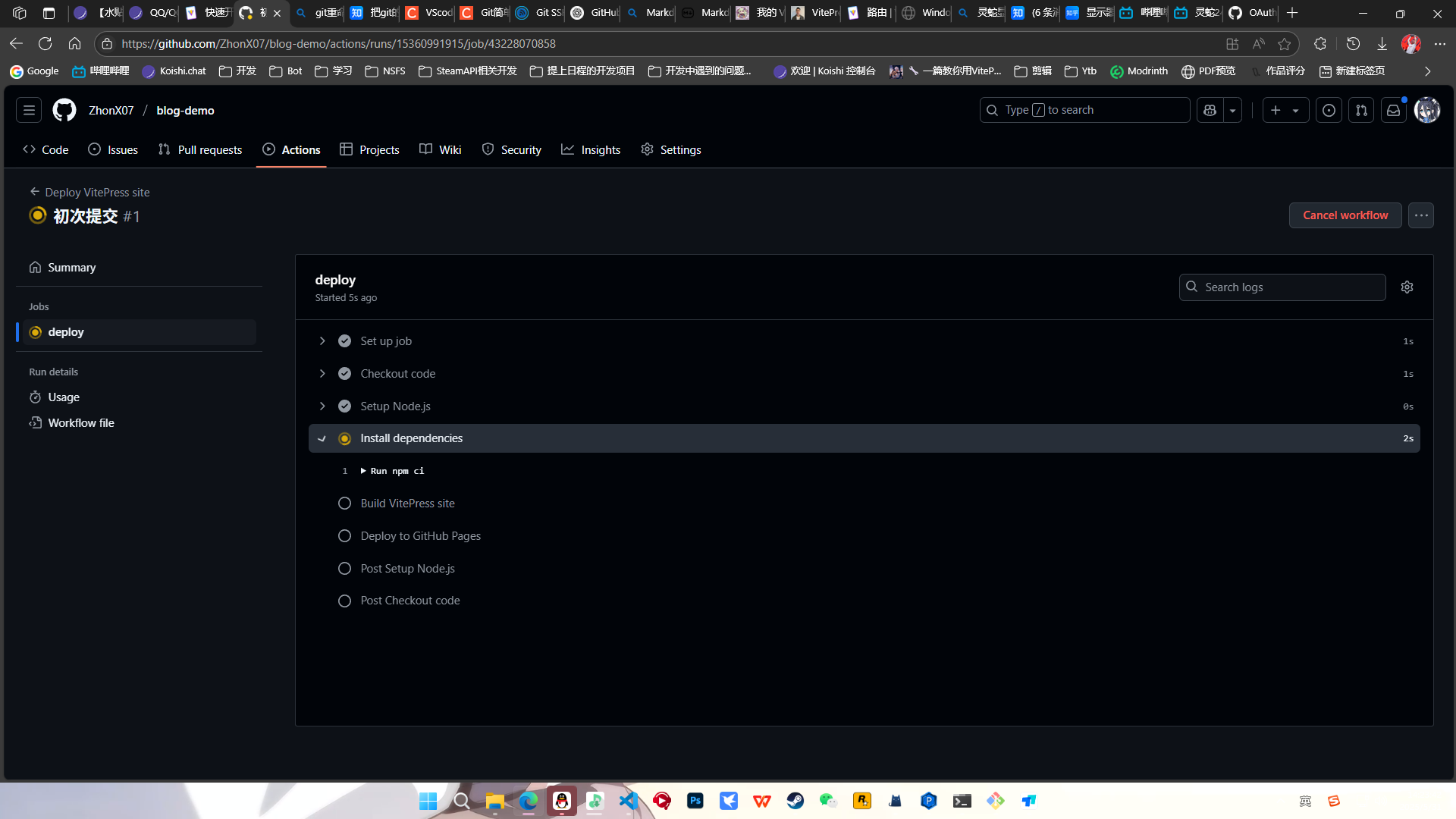Screen dimensions: 1456x819
Task: Open browser extensions puzzle icon
Action: [1320, 44]
